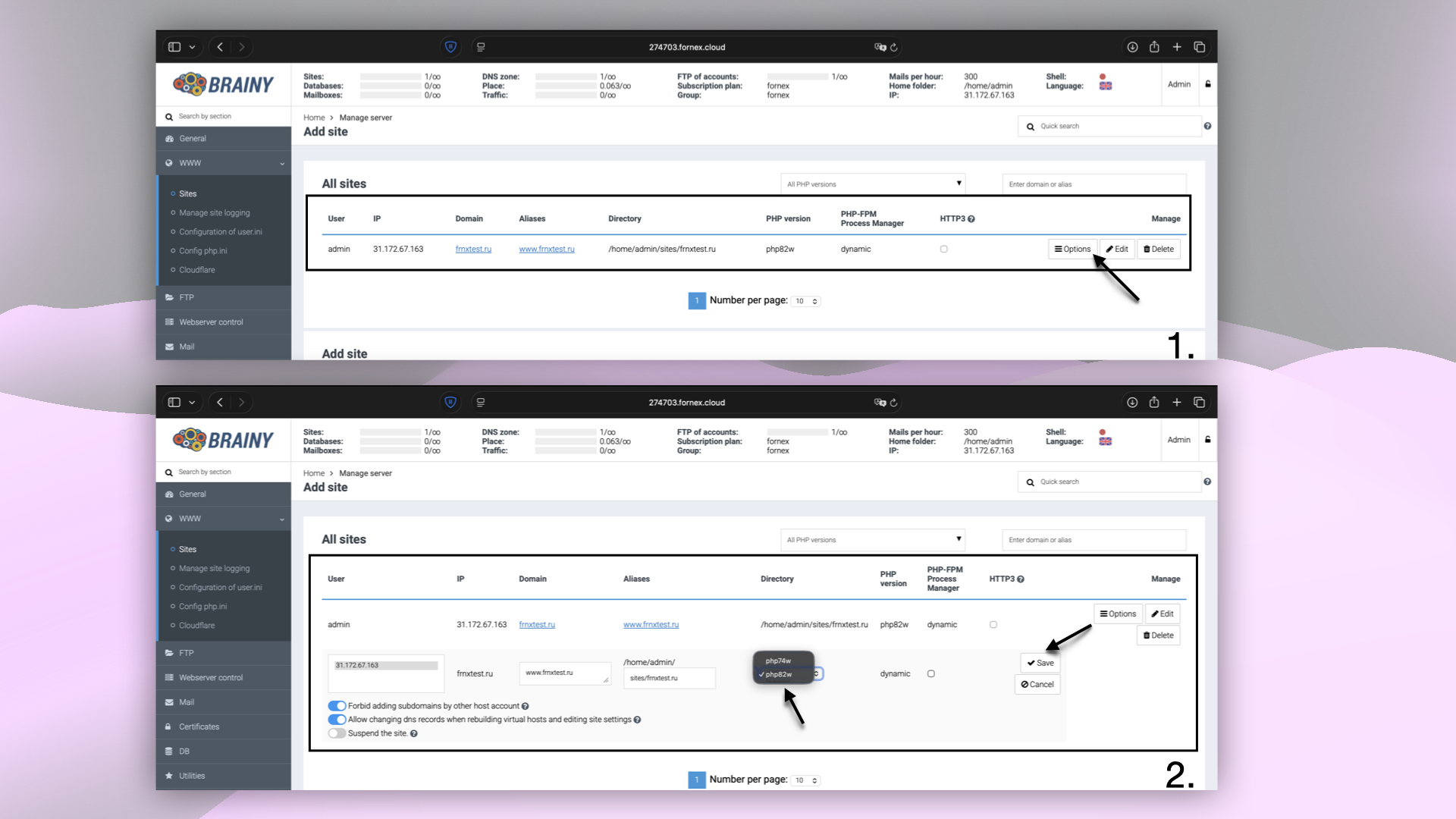This screenshot has width=1456, height=819.
Task: Select php74w from the PHP version dropdown
Action: pyautogui.click(x=778, y=661)
